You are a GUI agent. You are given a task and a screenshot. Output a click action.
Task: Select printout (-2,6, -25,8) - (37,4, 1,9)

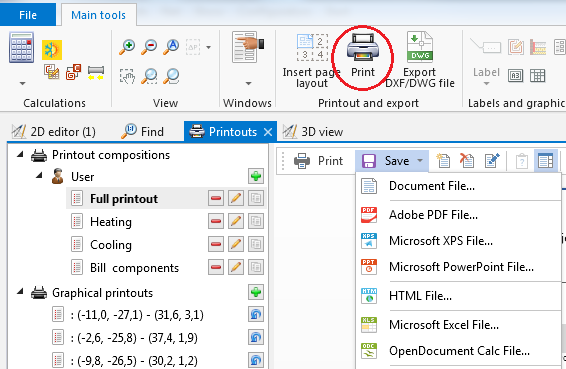pos(134,338)
